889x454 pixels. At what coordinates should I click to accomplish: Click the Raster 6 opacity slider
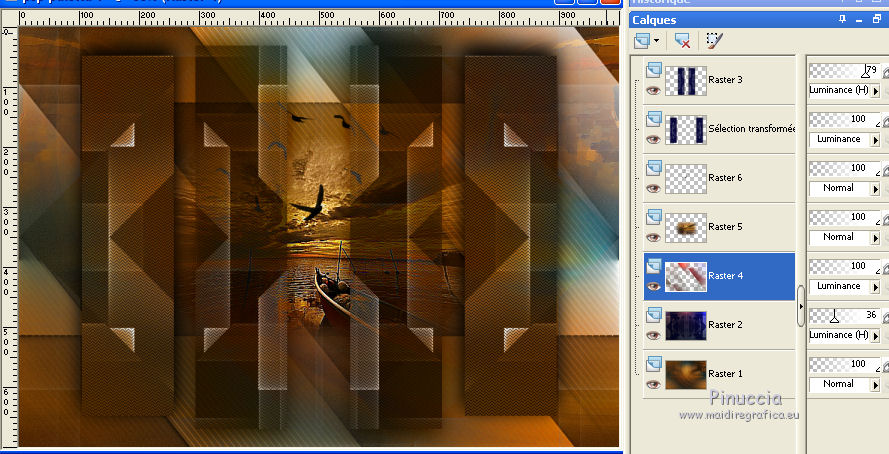coord(844,168)
